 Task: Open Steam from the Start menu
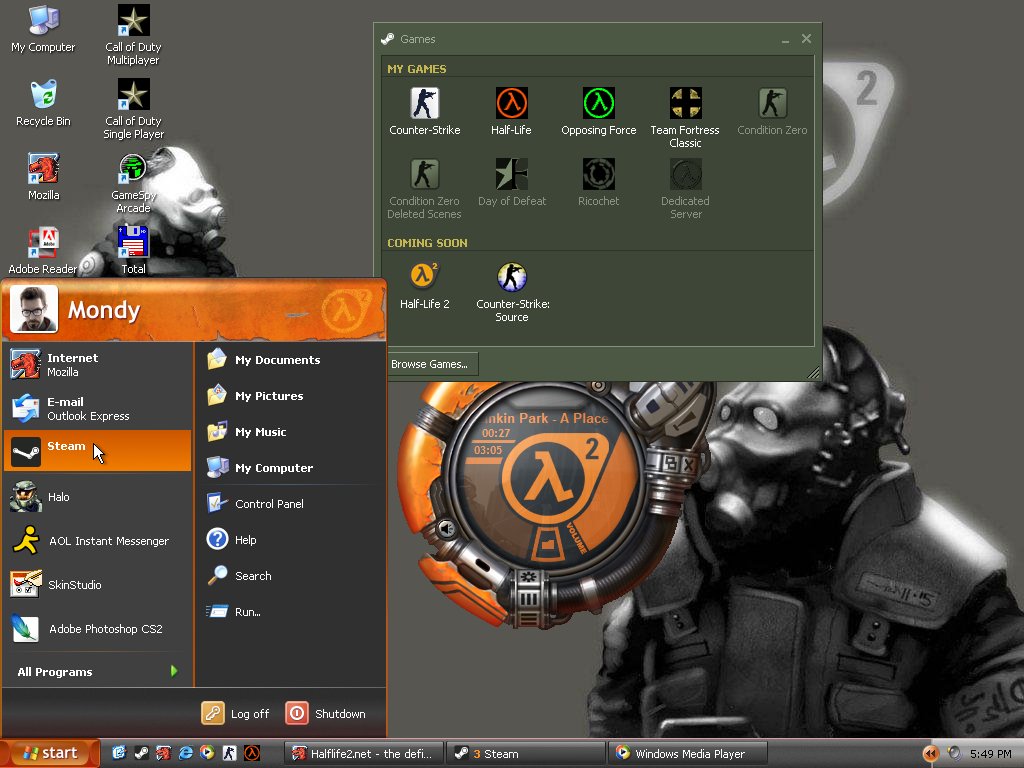(97, 451)
